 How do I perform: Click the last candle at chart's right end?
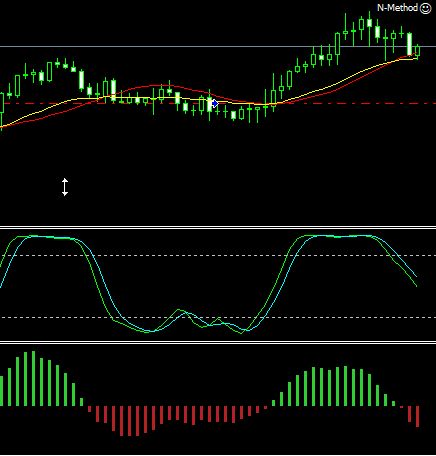418,51
